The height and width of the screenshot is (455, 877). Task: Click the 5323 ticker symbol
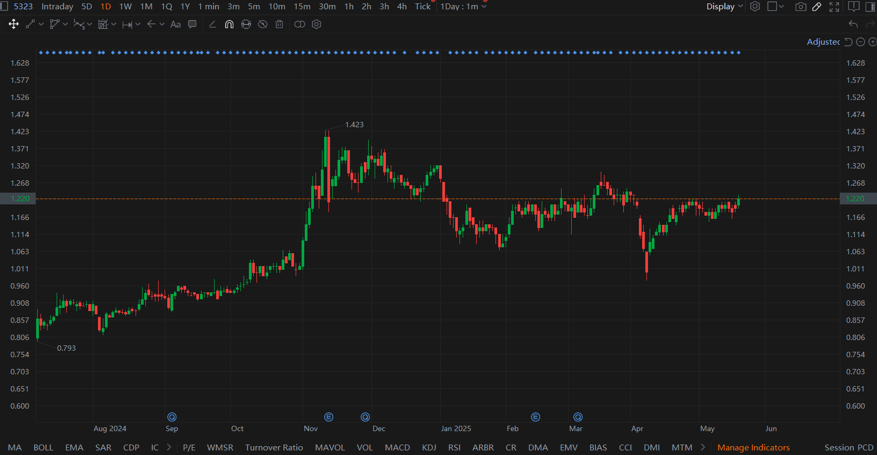(23, 6)
